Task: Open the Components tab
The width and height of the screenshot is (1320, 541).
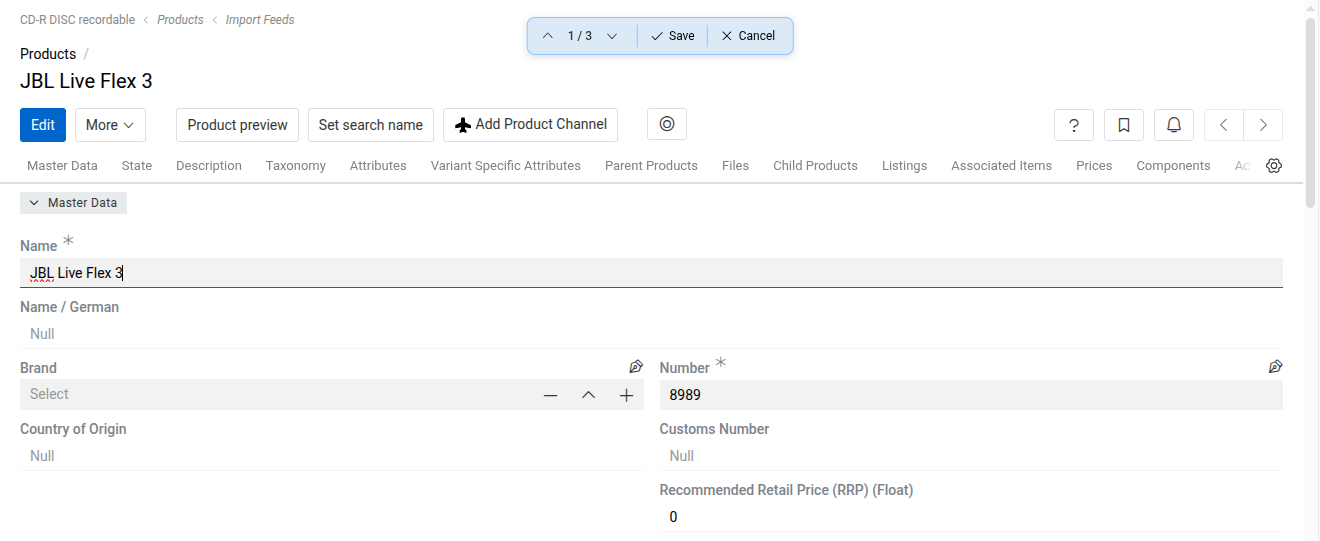Action: point(1173,166)
